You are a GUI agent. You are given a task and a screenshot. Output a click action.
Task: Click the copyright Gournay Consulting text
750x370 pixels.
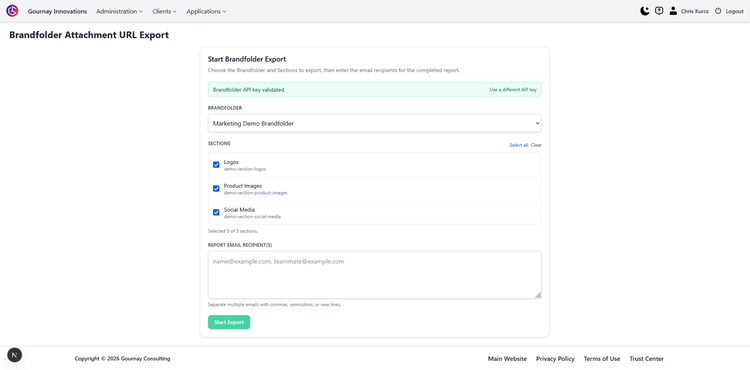(x=122, y=359)
